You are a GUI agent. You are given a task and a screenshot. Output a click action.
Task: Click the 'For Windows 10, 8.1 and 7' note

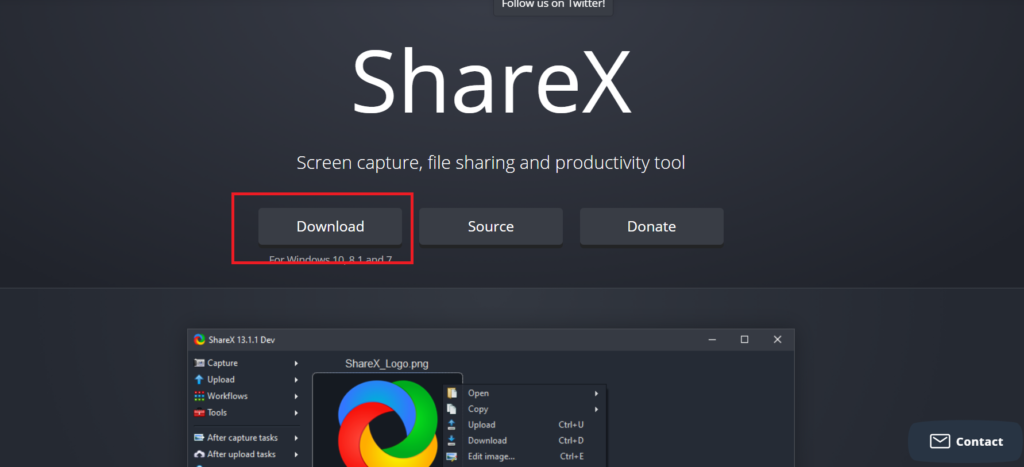(330, 259)
